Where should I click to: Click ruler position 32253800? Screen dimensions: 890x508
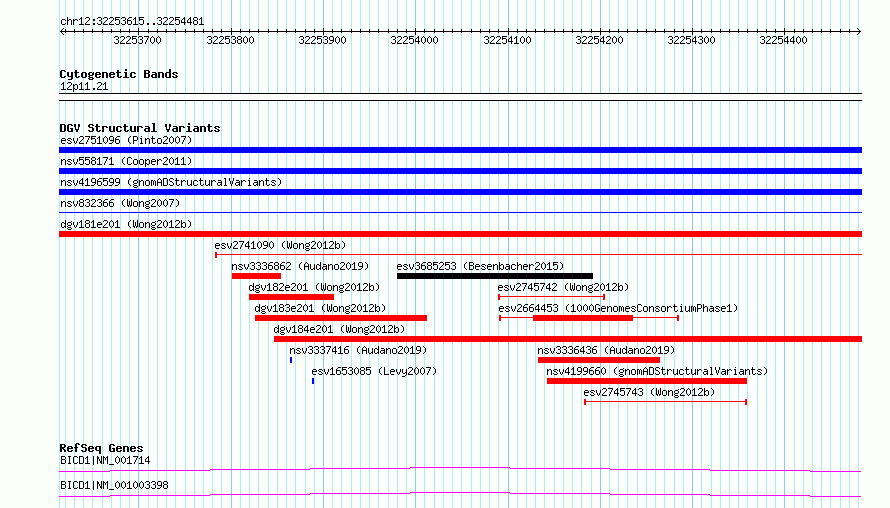[230, 40]
